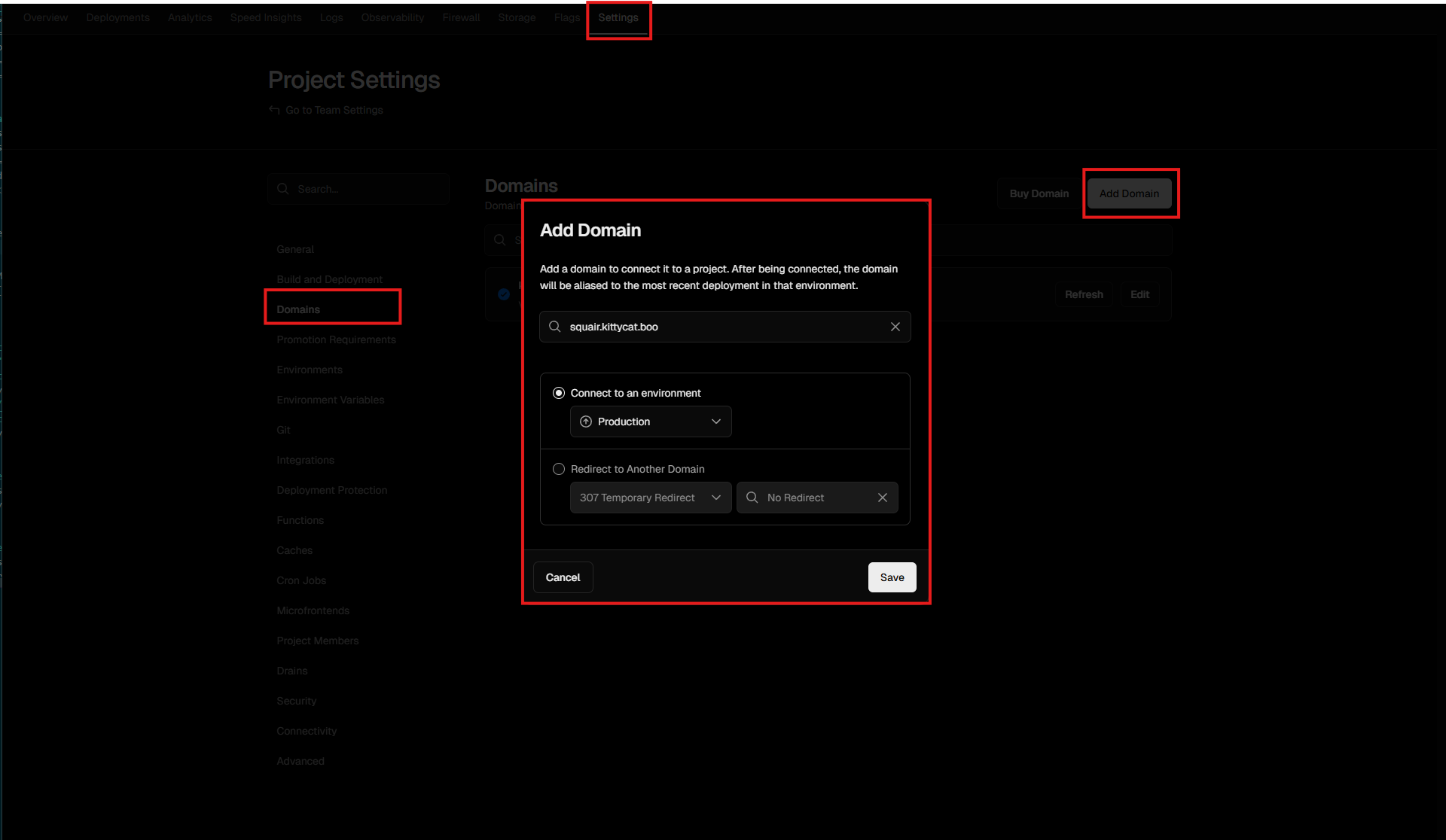Screen dimensions: 1446x840
Task: Enable redirect mode instead of environment connection
Action: point(559,468)
